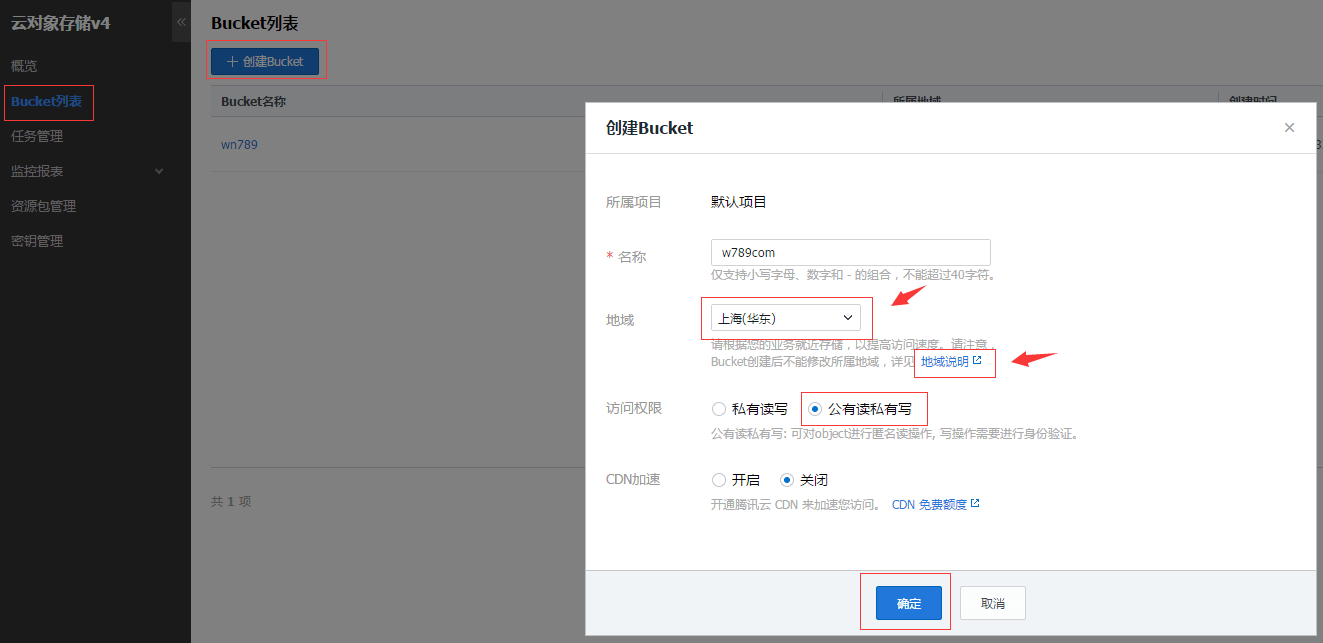Viewport: 1323px width, 643px height.
Task: Click the bucket 名称 input field
Action: pyautogui.click(x=850, y=252)
